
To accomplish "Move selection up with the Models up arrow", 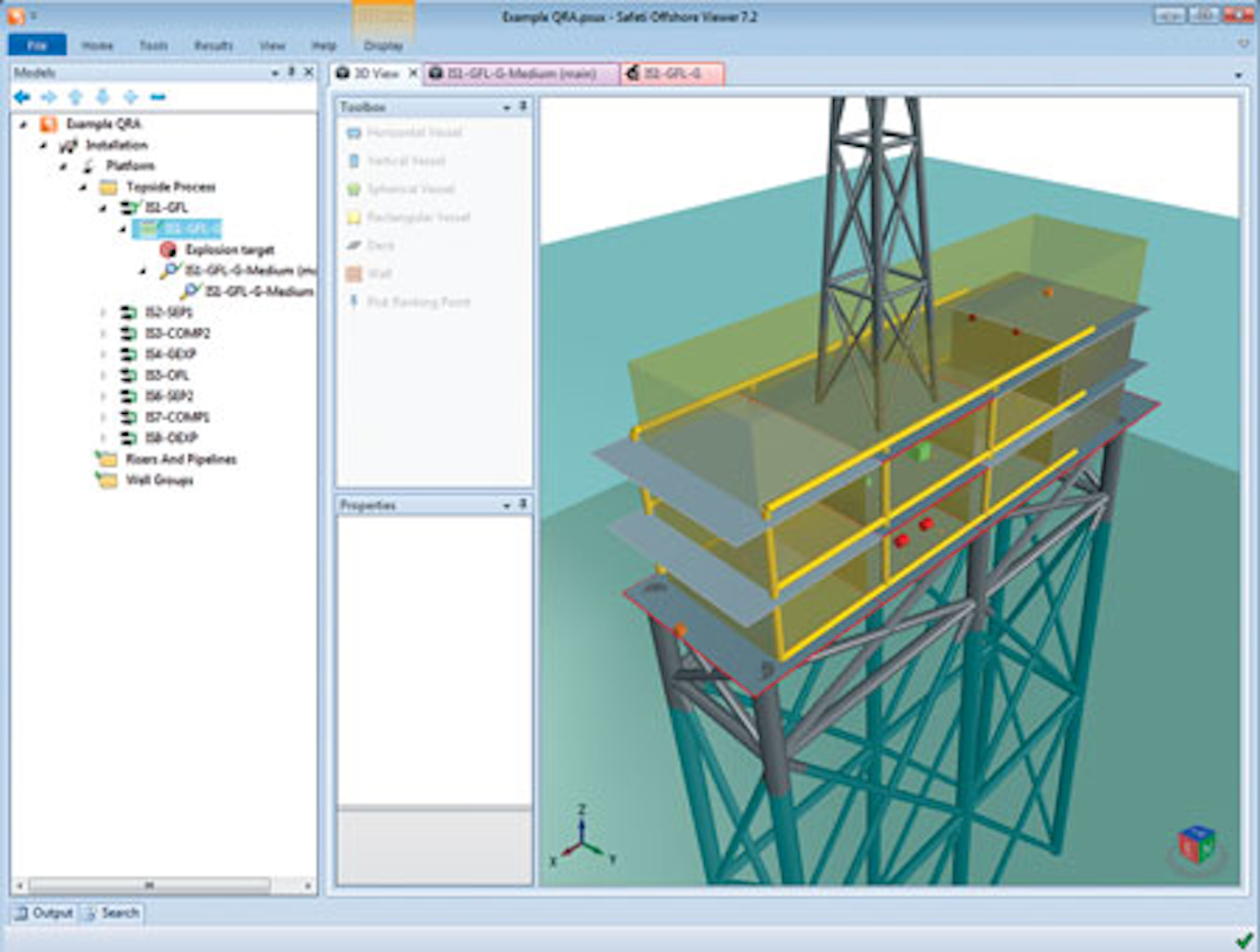I will pyautogui.click(x=76, y=96).
